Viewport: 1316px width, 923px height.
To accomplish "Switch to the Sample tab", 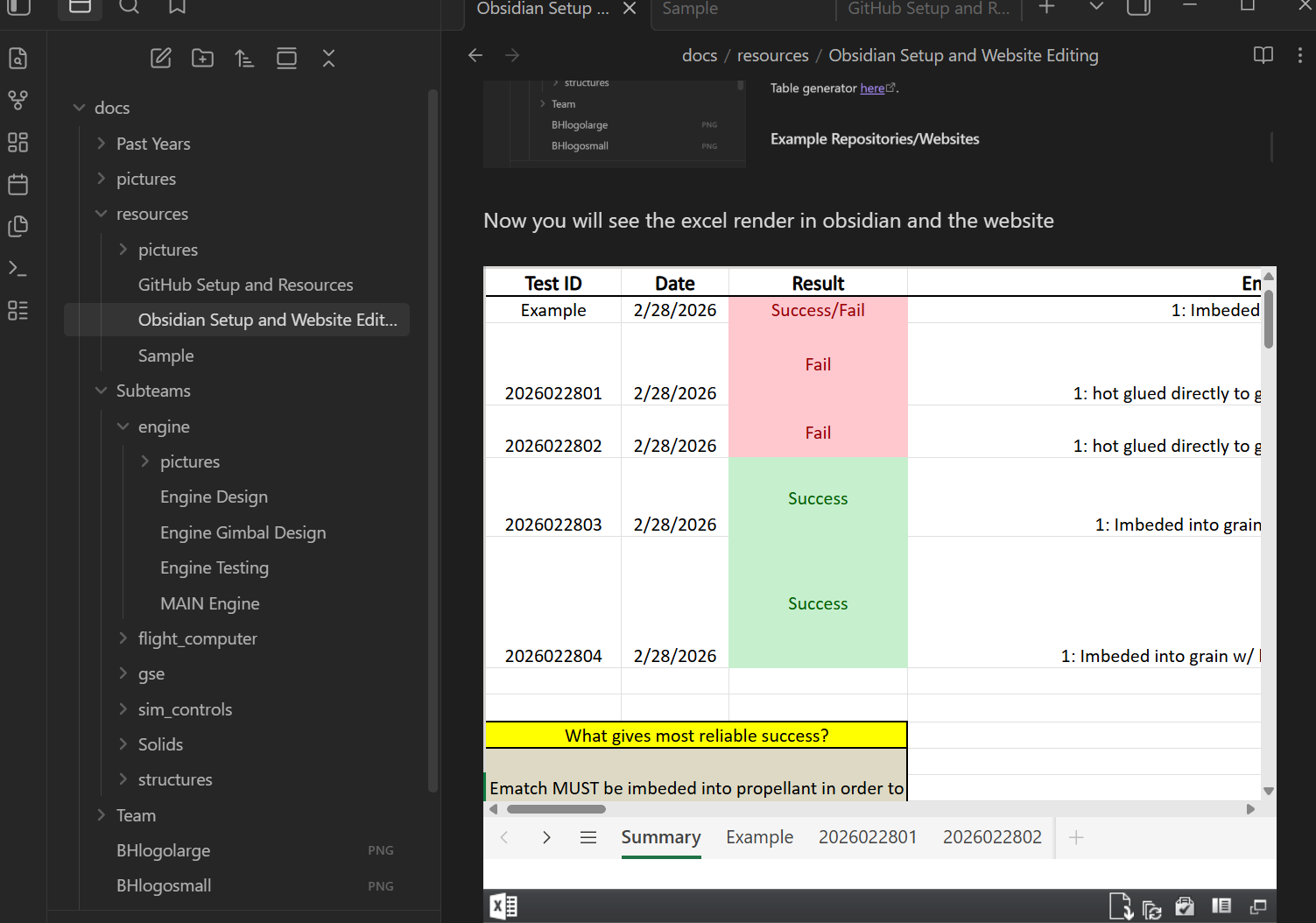I will [690, 9].
